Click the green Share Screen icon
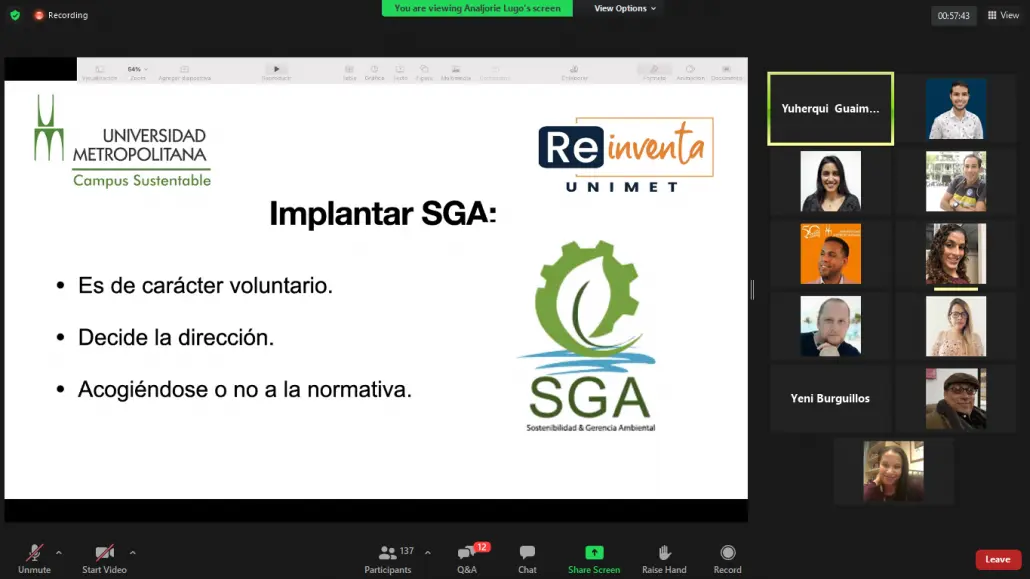The image size is (1030, 579). coord(594,553)
